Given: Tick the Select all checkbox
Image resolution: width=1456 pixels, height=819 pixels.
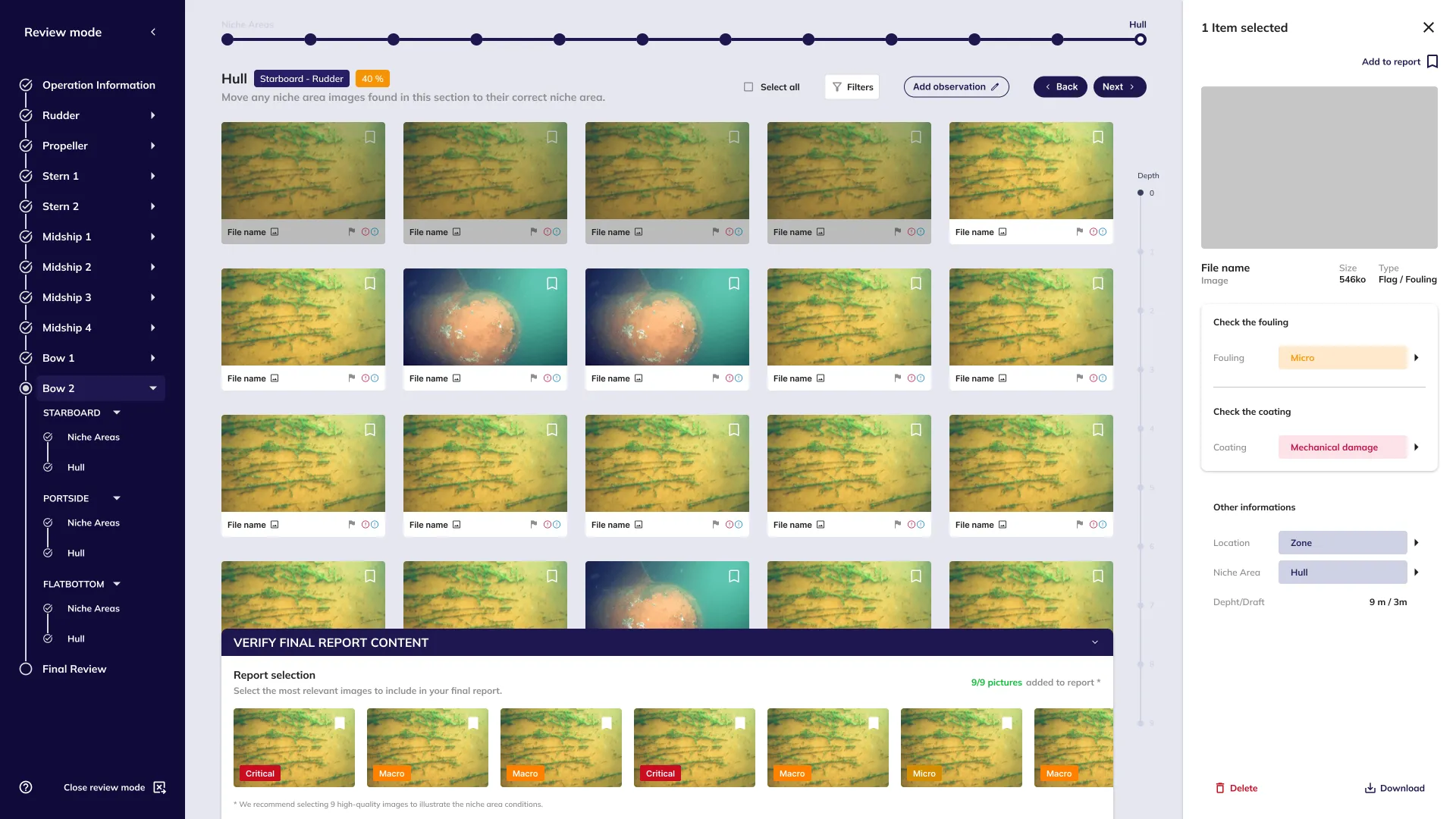Looking at the screenshot, I should (748, 87).
